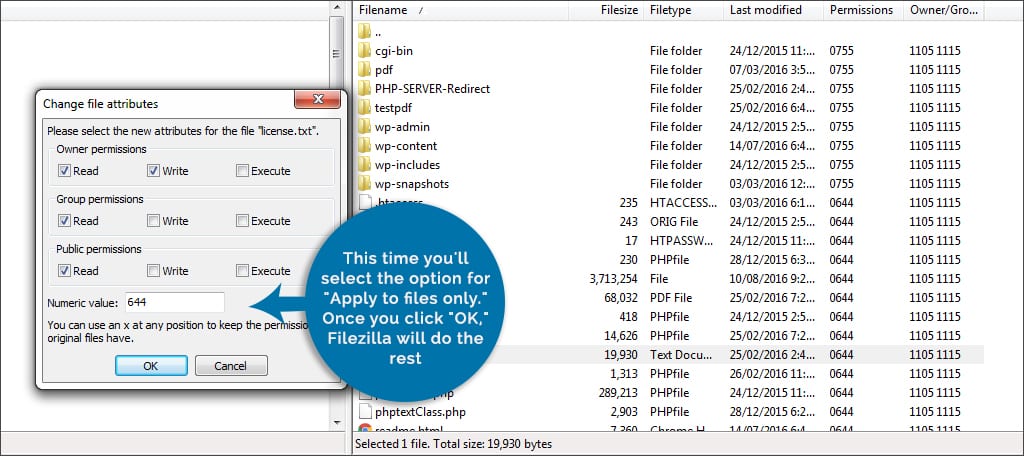Screen dimensions: 1024x456
Task: Click the ORIG File filetype cell
Action: tap(674, 221)
